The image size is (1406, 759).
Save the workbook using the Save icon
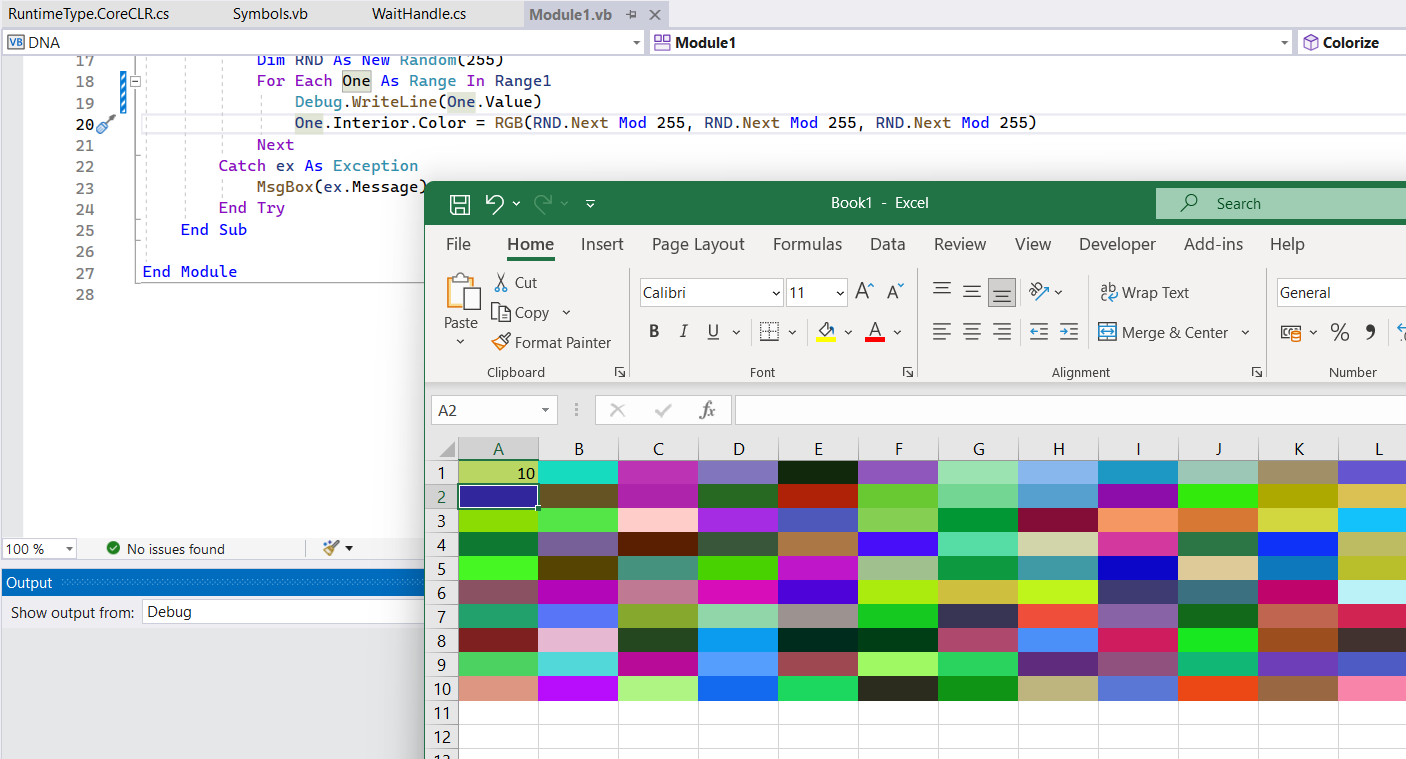(459, 203)
